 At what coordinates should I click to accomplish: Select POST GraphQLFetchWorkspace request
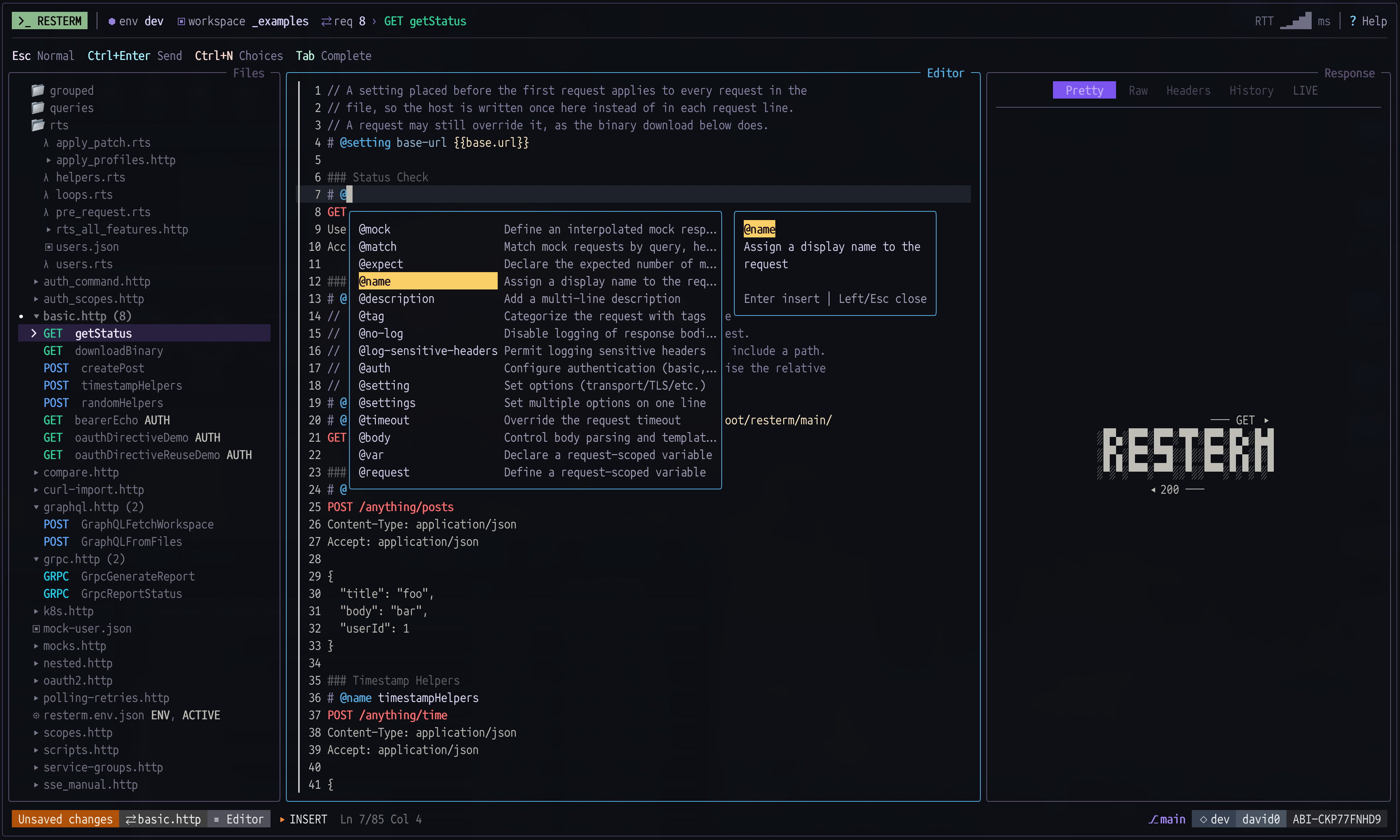[x=129, y=524]
